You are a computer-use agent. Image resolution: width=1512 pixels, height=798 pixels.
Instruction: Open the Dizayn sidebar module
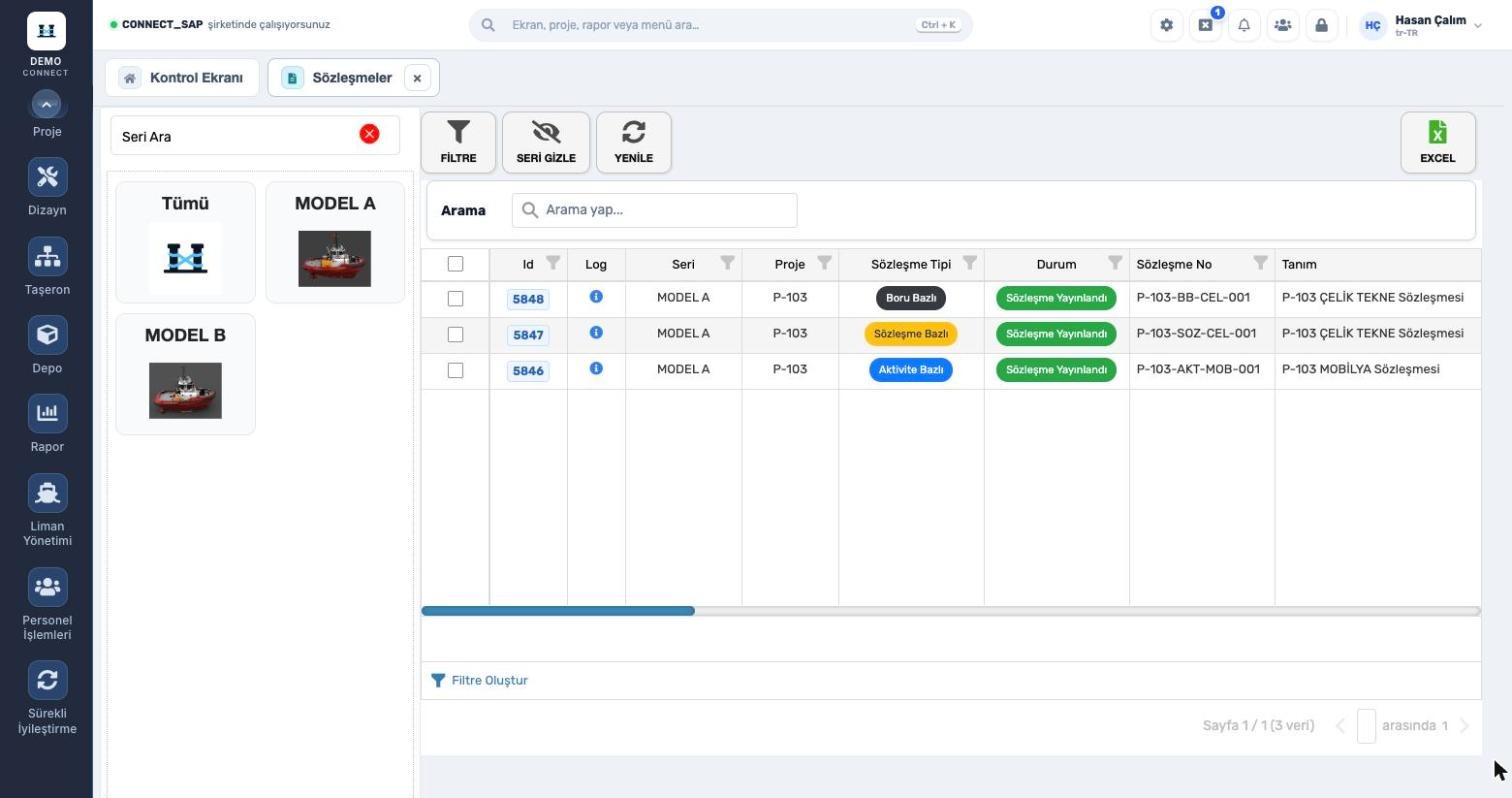pyautogui.click(x=47, y=178)
